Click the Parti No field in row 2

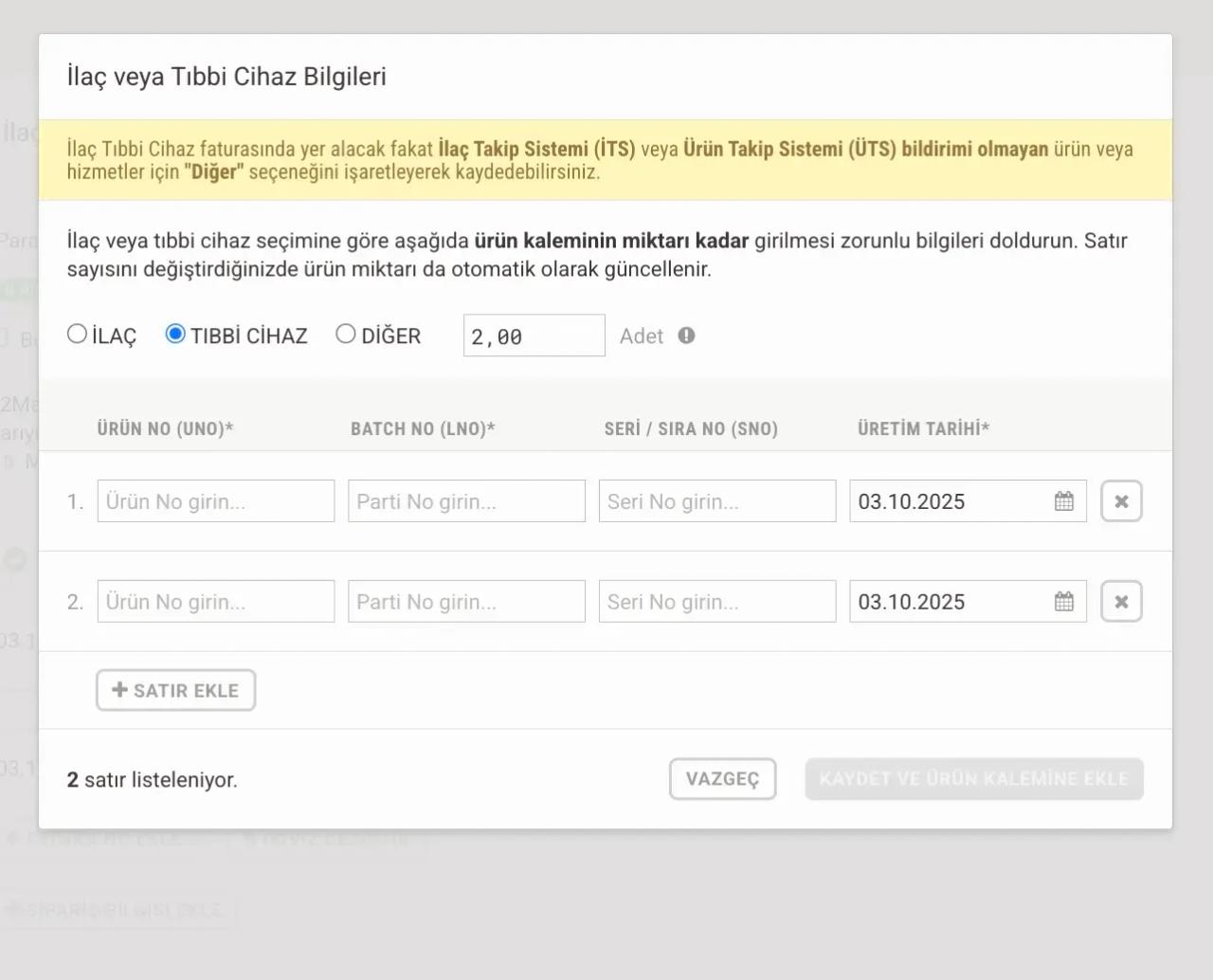(x=466, y=602)
